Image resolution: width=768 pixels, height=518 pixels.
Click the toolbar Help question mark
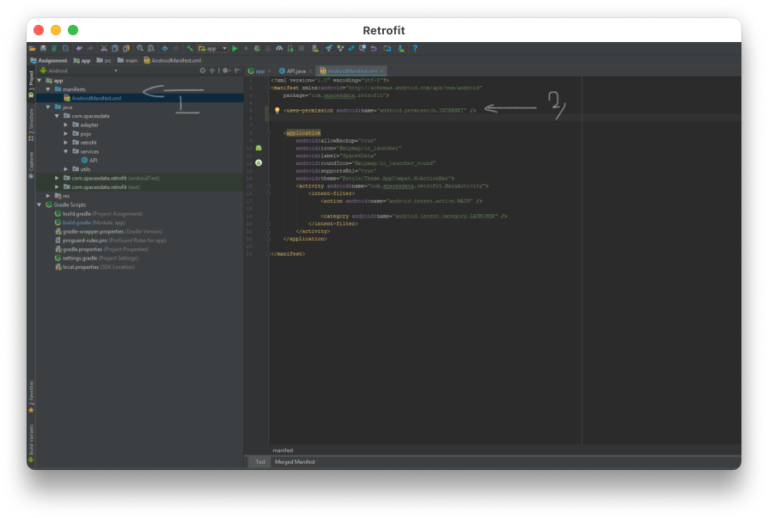(x=415, y=48)
